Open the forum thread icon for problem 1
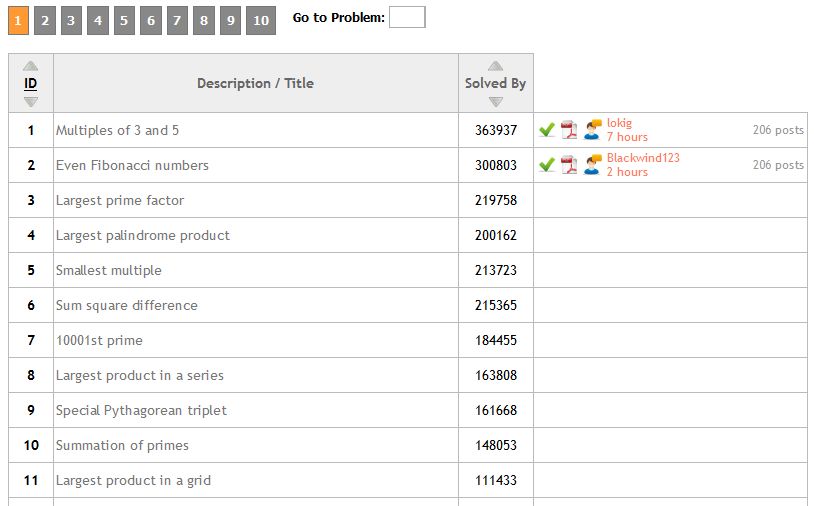814x506 pixels. point(592,130)
